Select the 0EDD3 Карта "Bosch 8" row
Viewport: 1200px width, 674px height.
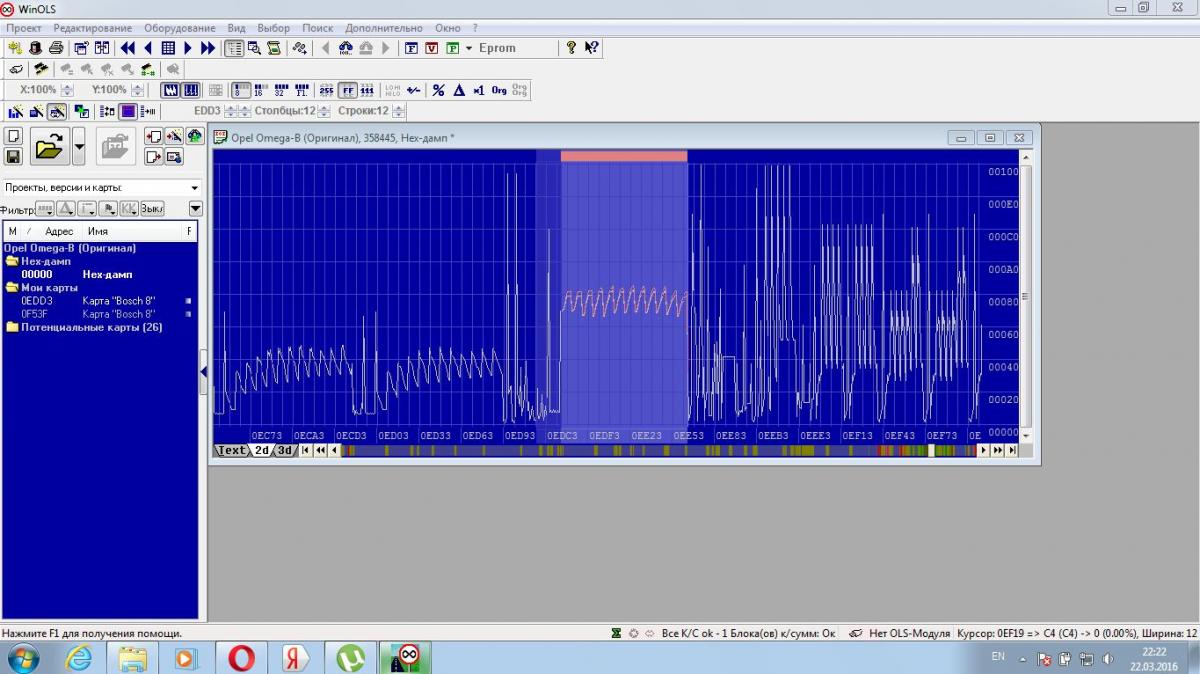(x=100, y=300)
